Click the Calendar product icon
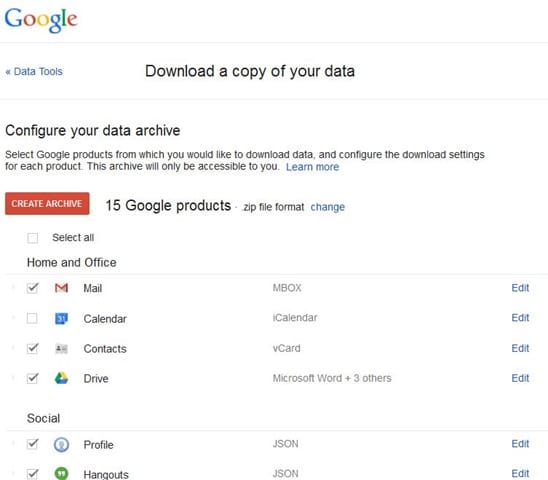 62,318
